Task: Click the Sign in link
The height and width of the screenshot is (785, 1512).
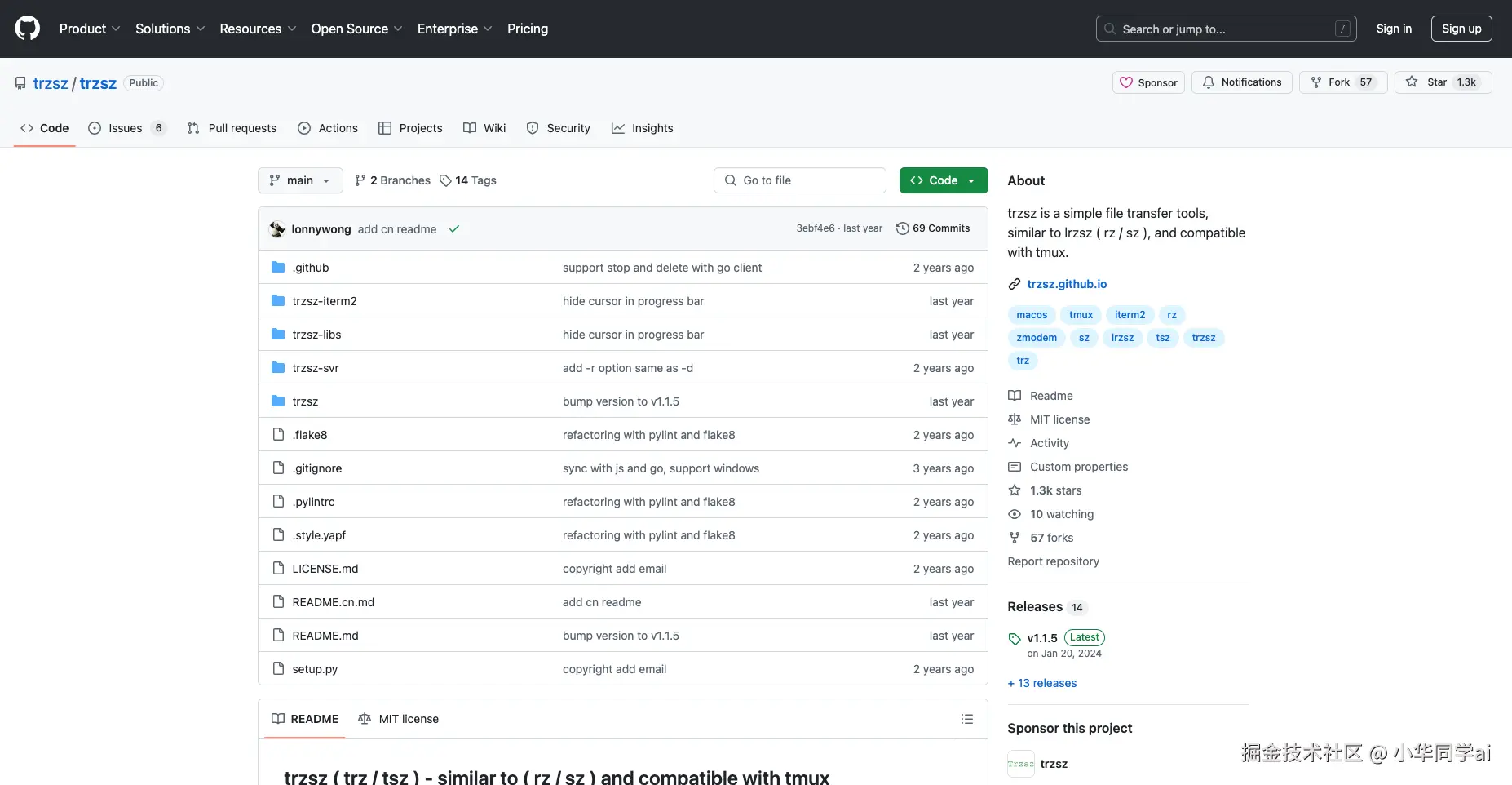Action: (1394, 29)
